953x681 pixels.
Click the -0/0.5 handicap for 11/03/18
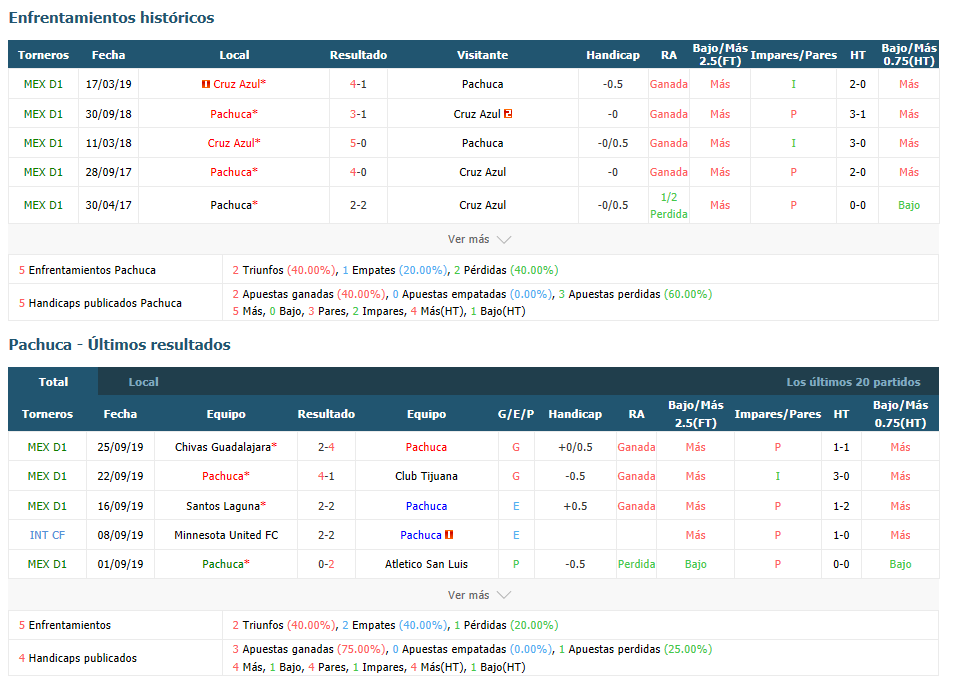click(613, 143)
